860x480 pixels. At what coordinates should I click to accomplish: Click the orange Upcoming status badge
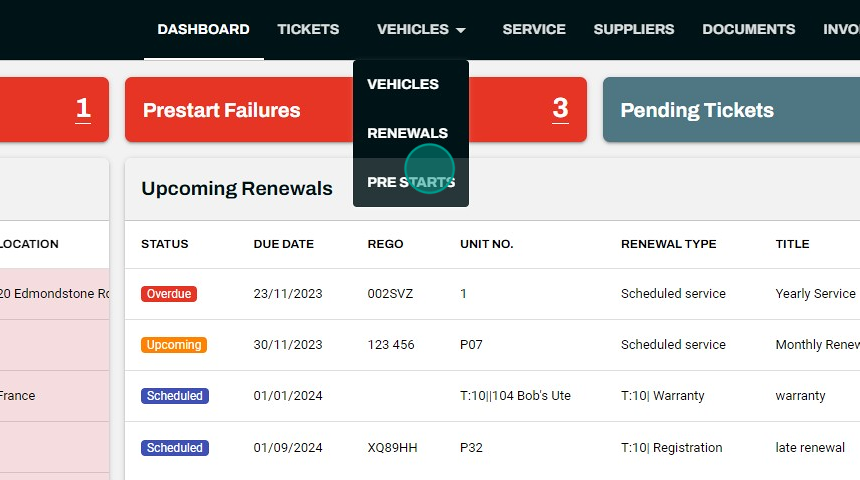click(x=174, y=345)
